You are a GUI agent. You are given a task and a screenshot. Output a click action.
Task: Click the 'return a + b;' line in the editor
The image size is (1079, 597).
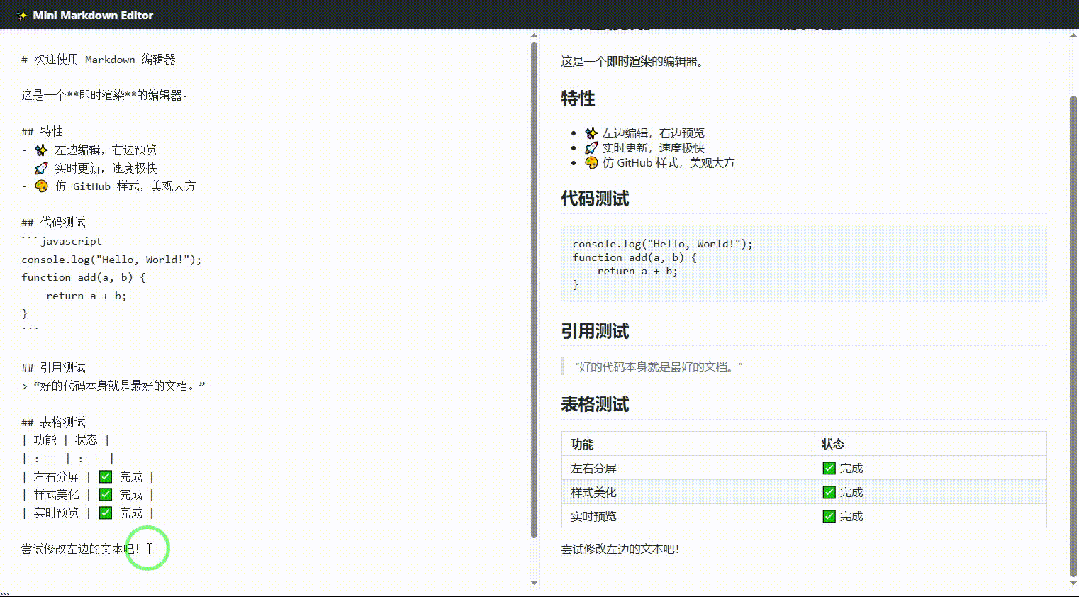tap(87, 296)
